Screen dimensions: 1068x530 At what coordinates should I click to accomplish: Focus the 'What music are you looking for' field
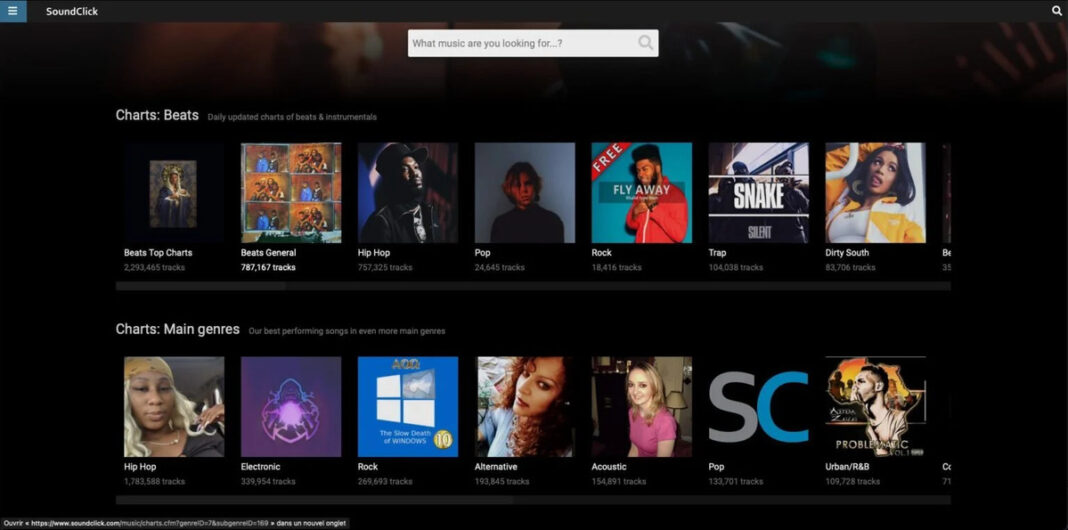(x=533, y=43)
